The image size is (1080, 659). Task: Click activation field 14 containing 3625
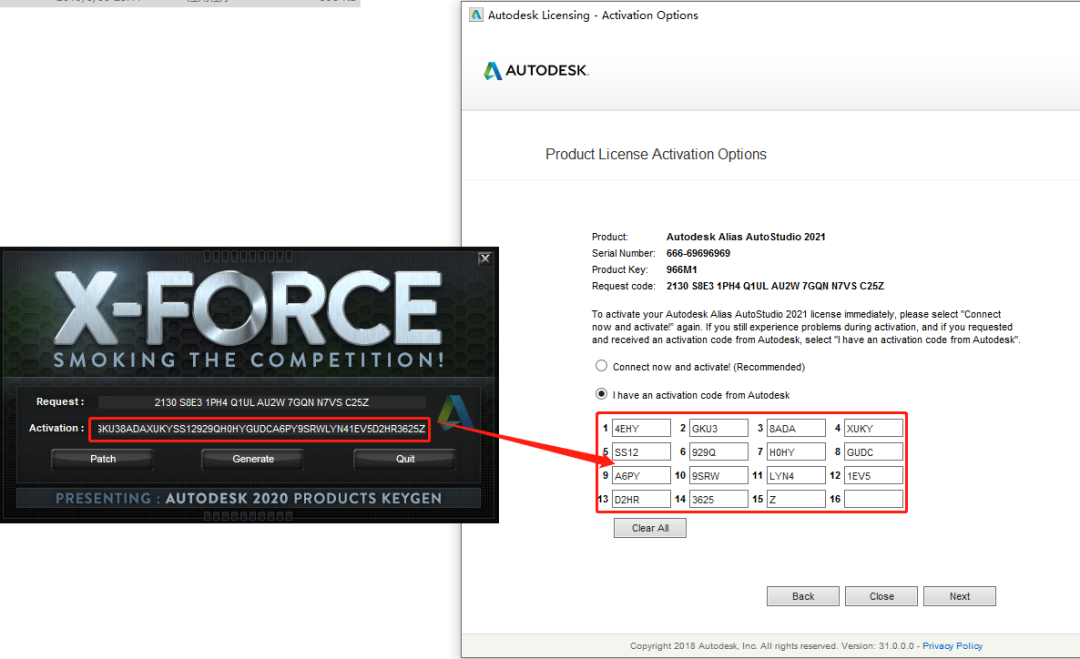pos(718,499)
